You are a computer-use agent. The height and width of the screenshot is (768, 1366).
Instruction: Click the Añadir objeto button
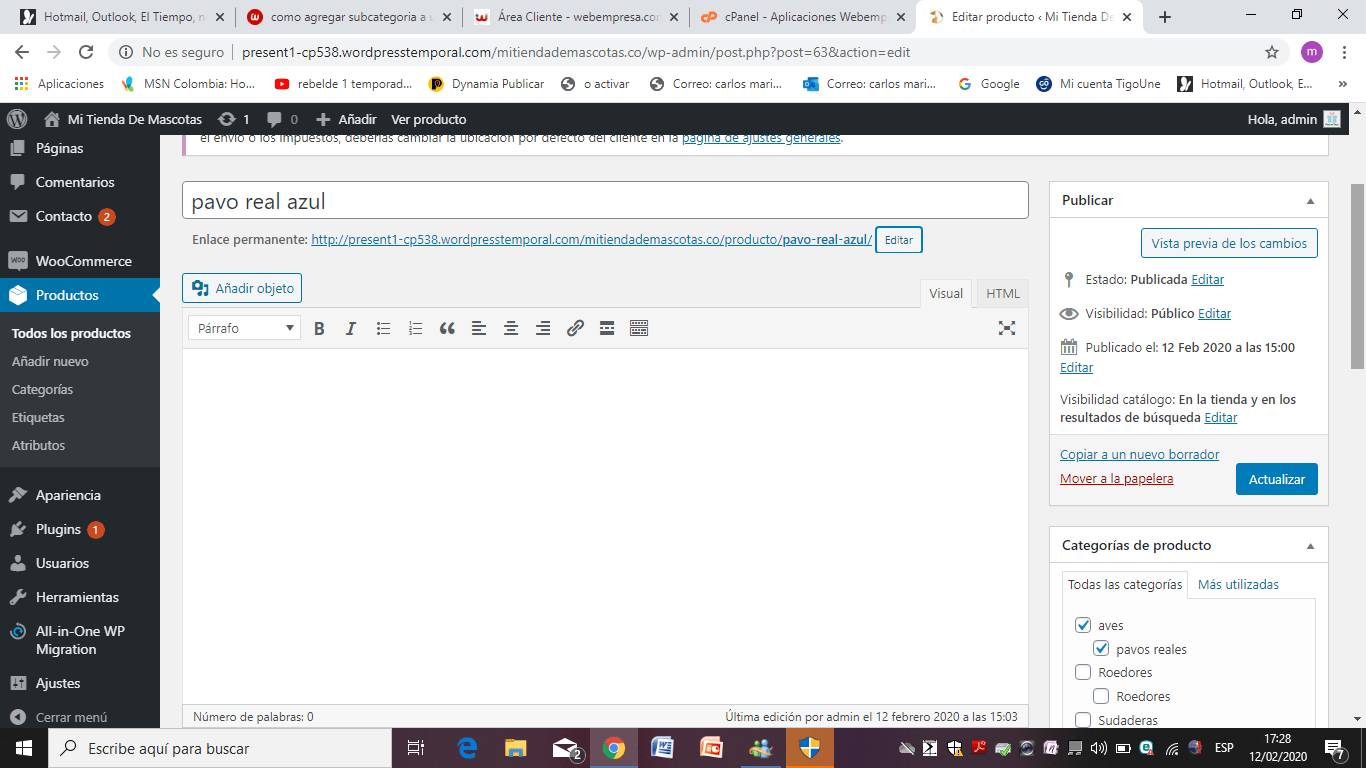tap(242, 288)
